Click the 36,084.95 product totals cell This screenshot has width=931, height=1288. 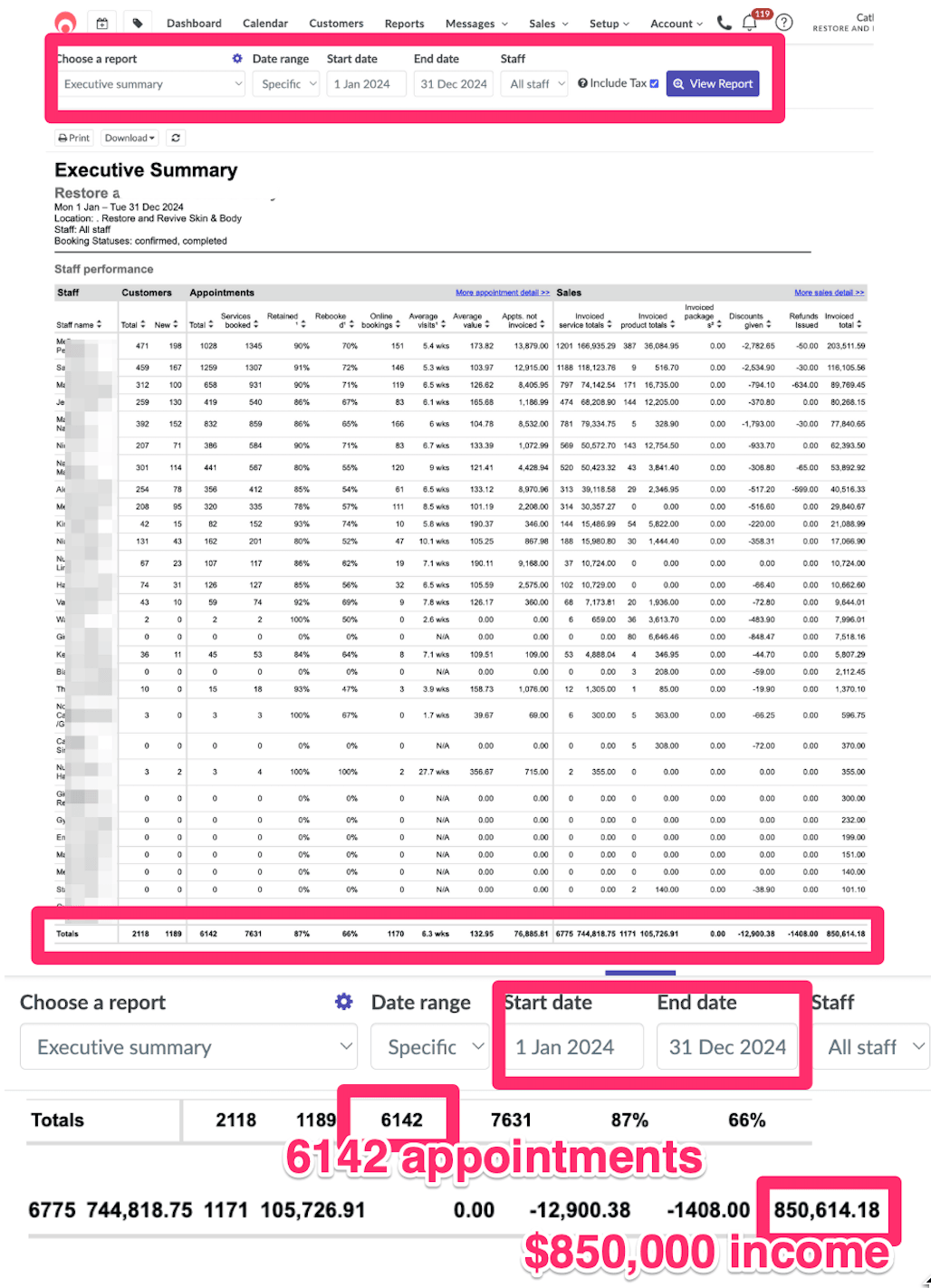tap(661, 346)
